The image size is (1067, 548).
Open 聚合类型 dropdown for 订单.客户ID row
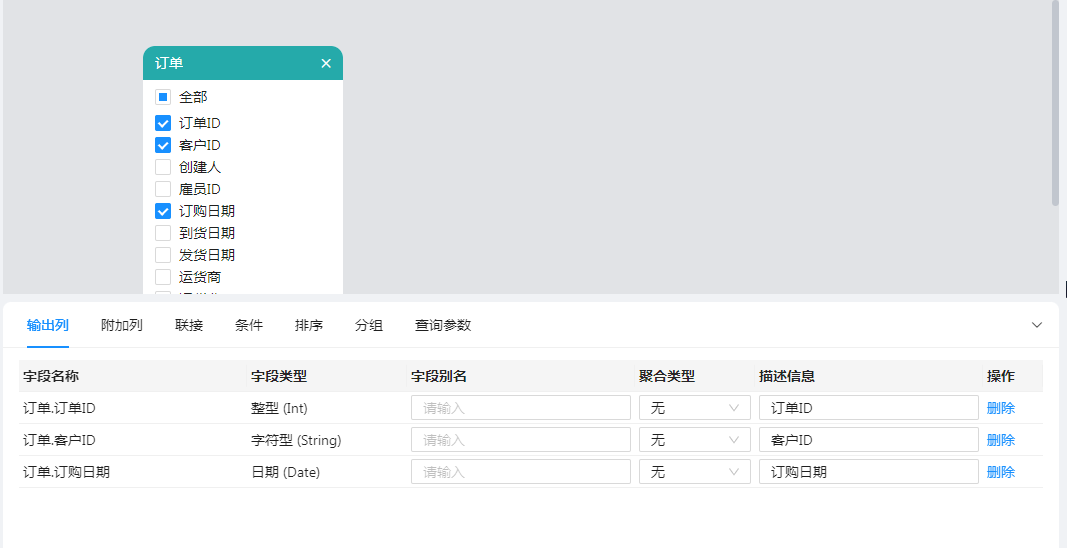coord(694,440)
